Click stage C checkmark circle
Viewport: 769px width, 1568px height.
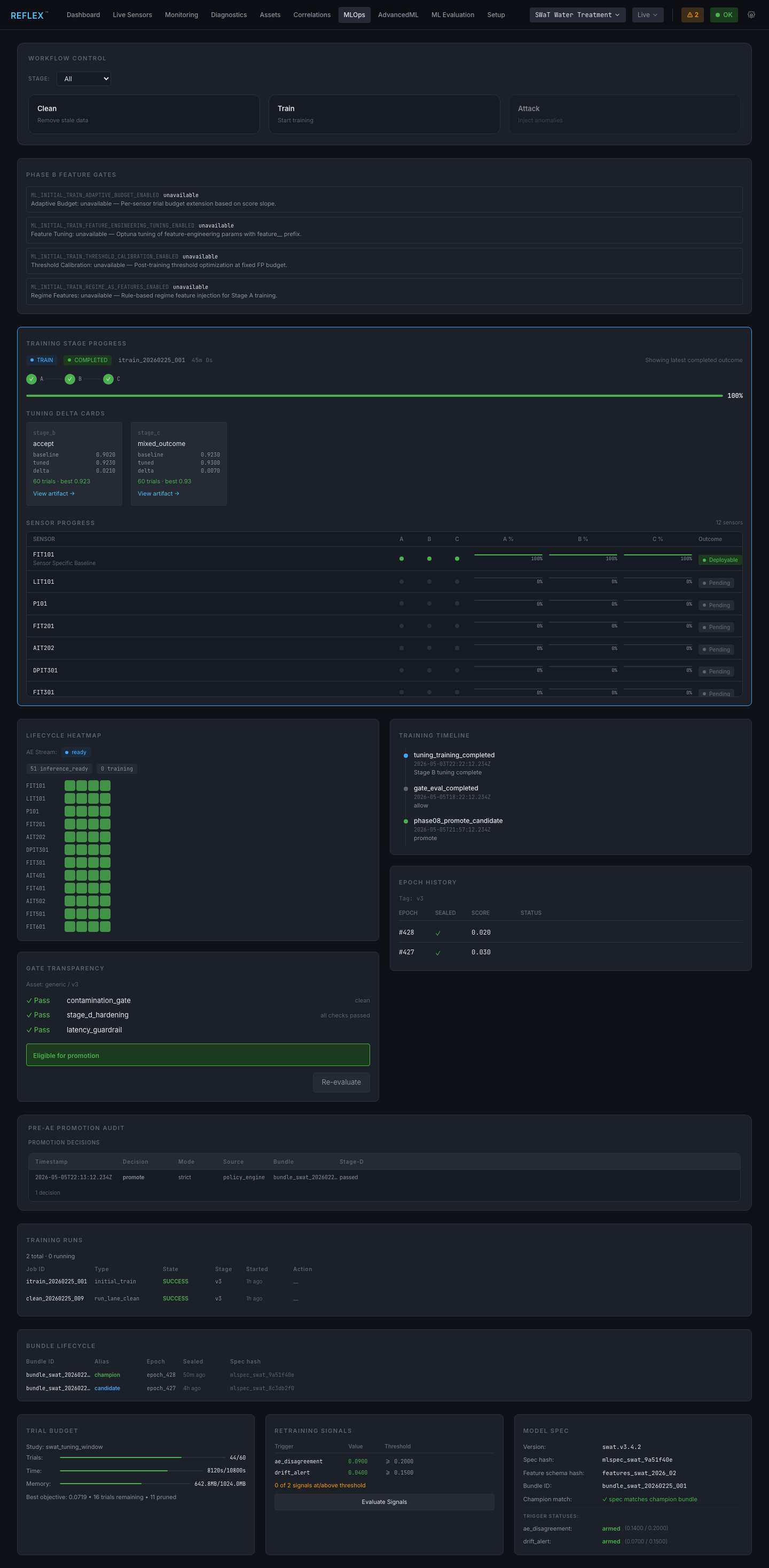[x=108, y=379]
